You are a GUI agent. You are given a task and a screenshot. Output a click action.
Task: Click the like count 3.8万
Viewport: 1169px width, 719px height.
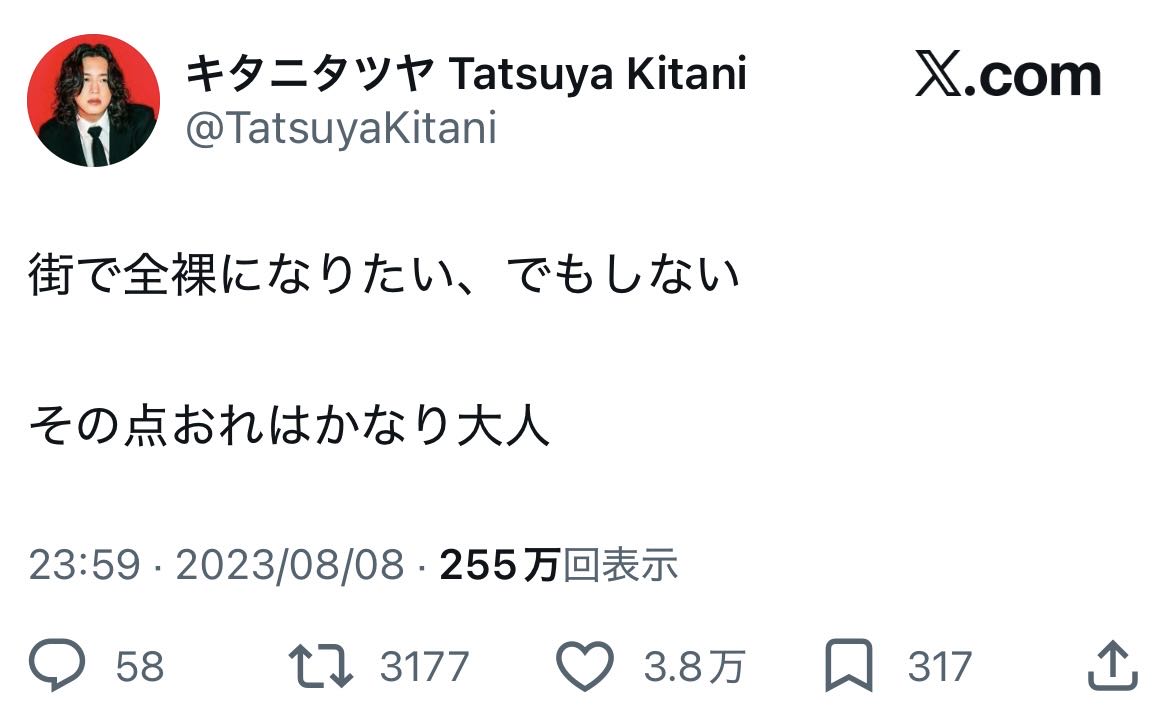pos(693,667)
